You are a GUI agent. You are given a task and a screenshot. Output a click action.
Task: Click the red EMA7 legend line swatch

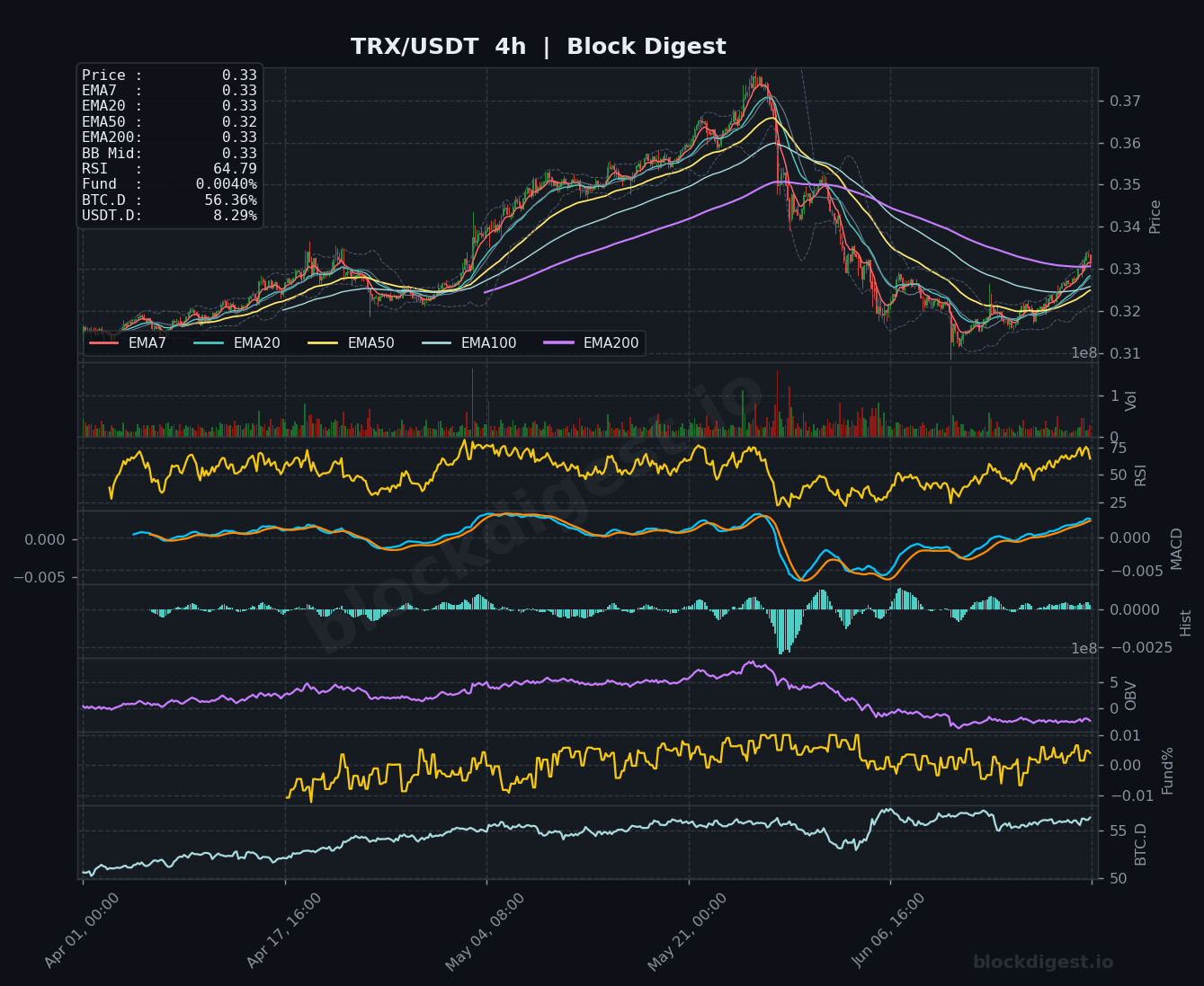tap(103, 343)
